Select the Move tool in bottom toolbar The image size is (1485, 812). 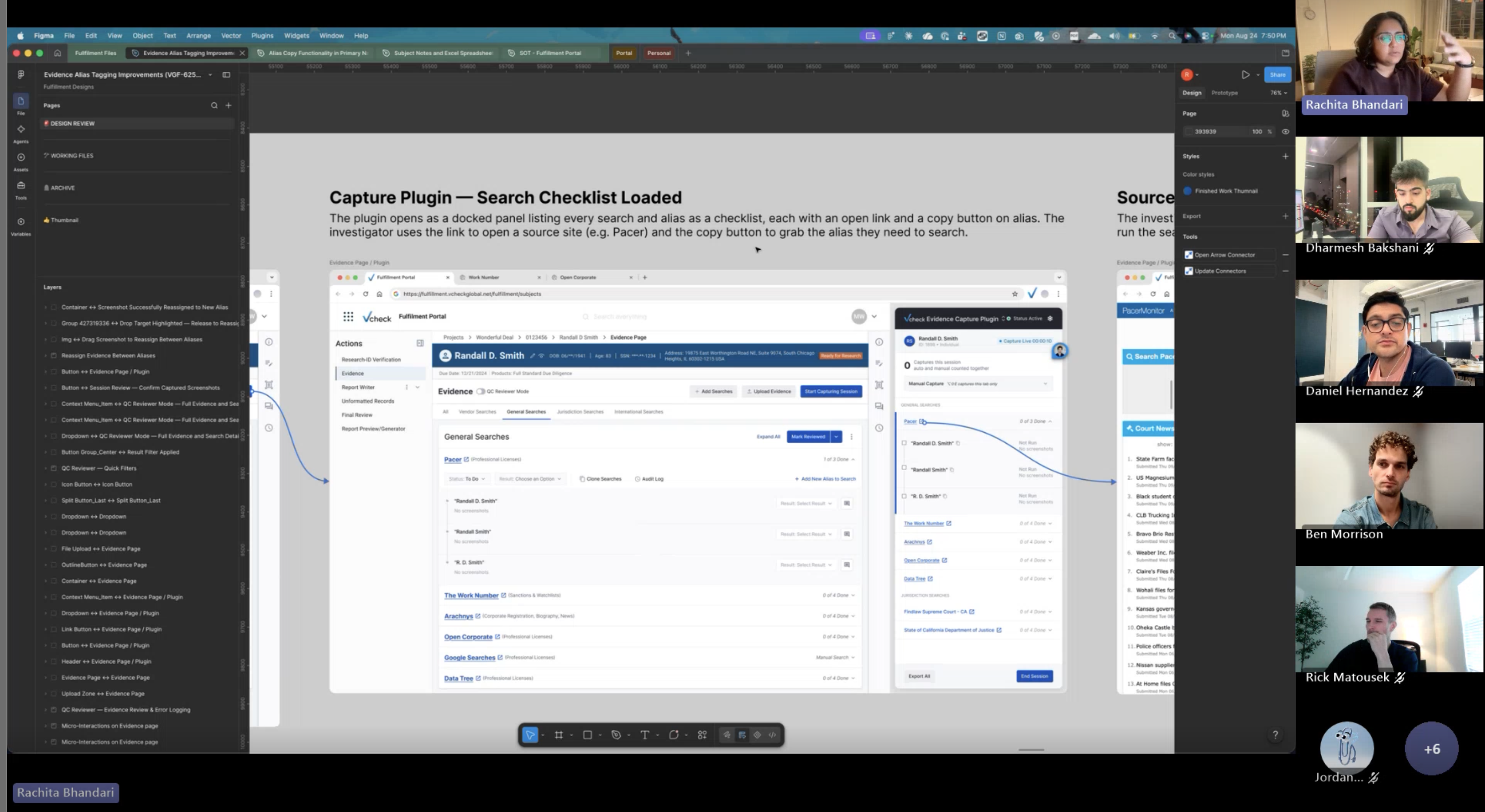(529, 735)
